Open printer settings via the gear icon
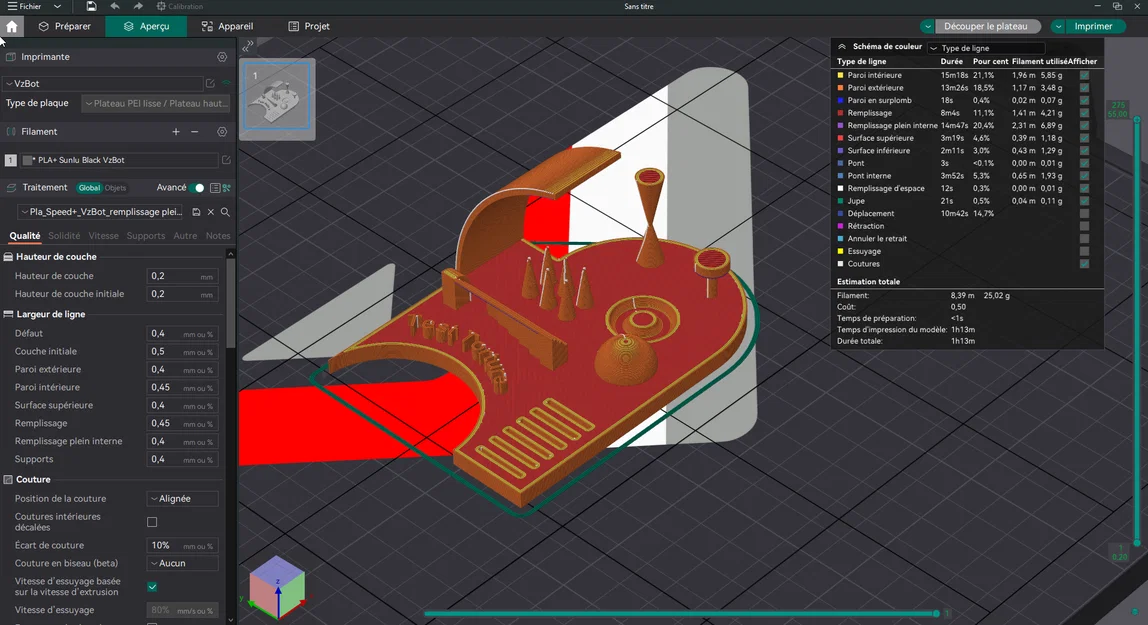Viewport: 1148px width, 625px height. point(222,56)
